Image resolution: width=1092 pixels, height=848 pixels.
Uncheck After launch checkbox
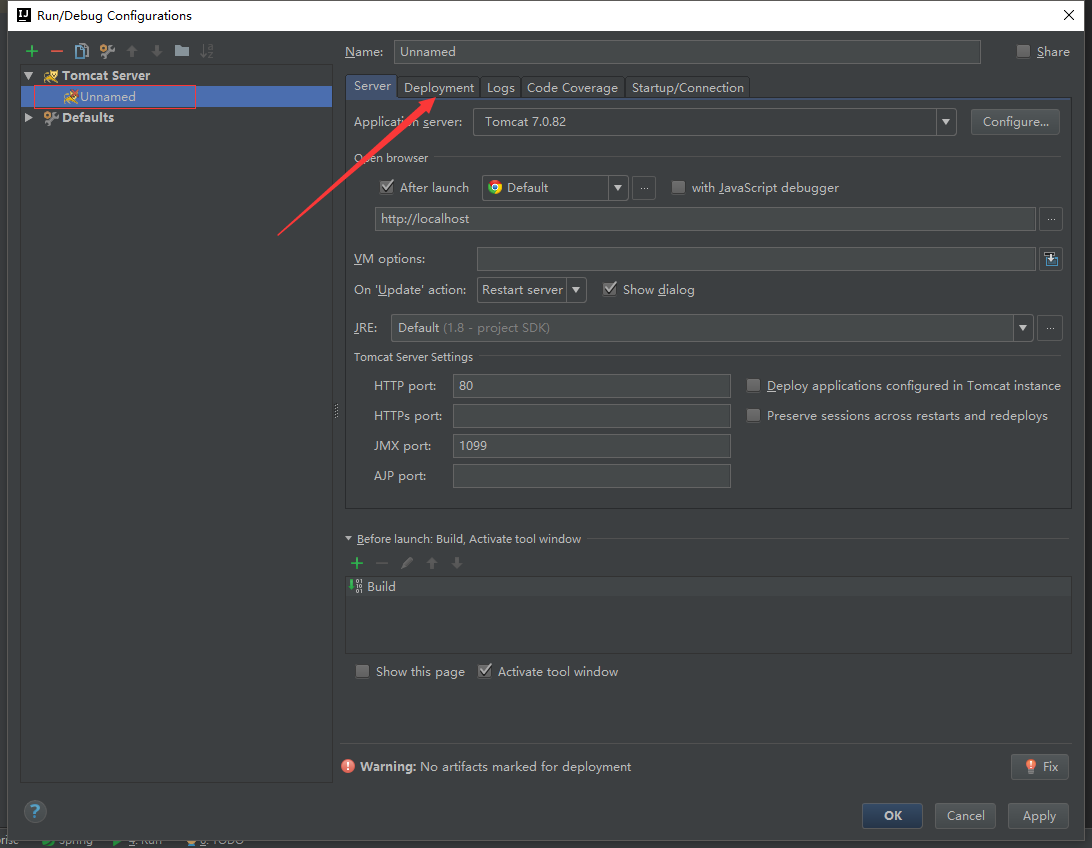(x=387, y=187)
